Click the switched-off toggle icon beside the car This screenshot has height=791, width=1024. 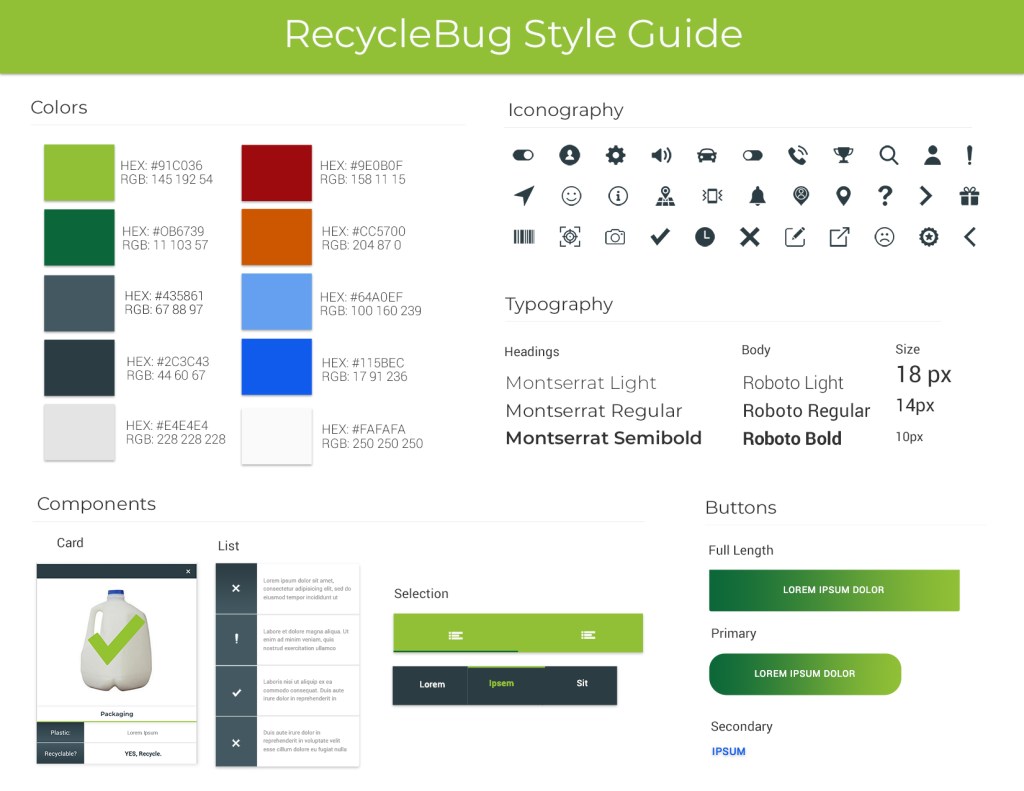coord(753,155)
